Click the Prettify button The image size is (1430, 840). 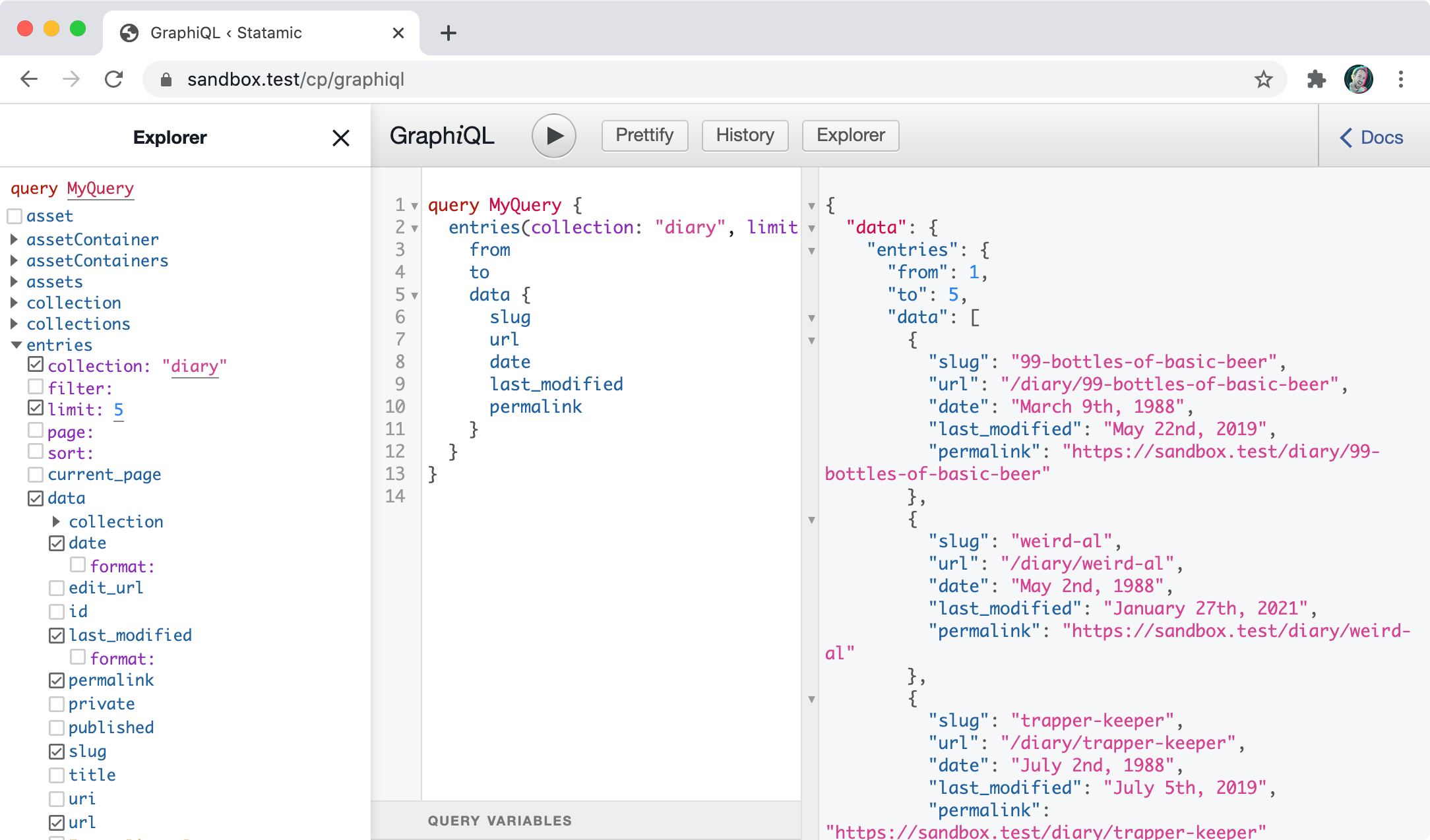pos(644,135)
